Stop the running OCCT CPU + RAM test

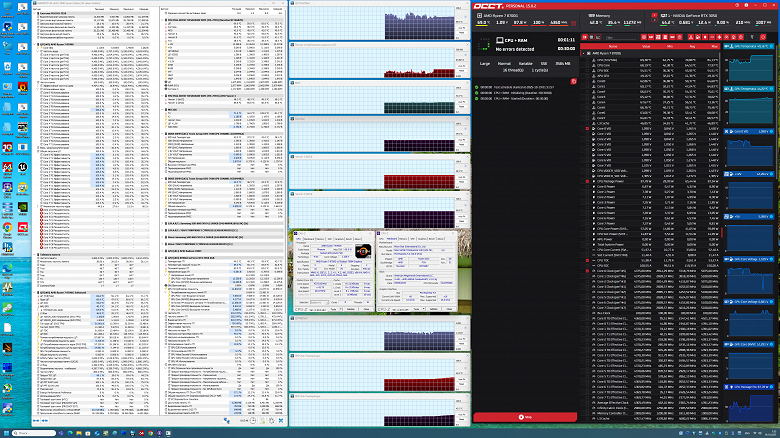point(525,417)
